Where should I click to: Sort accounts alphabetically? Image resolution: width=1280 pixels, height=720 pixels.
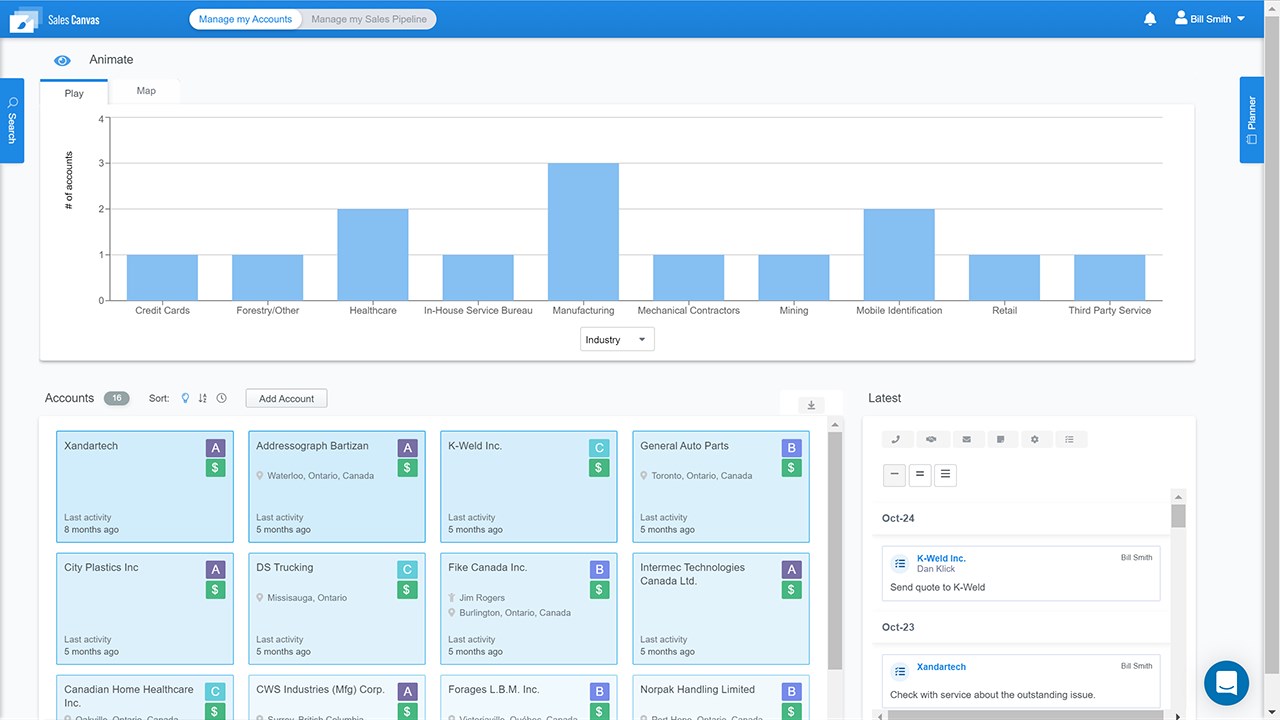click(x=203, y=398)
